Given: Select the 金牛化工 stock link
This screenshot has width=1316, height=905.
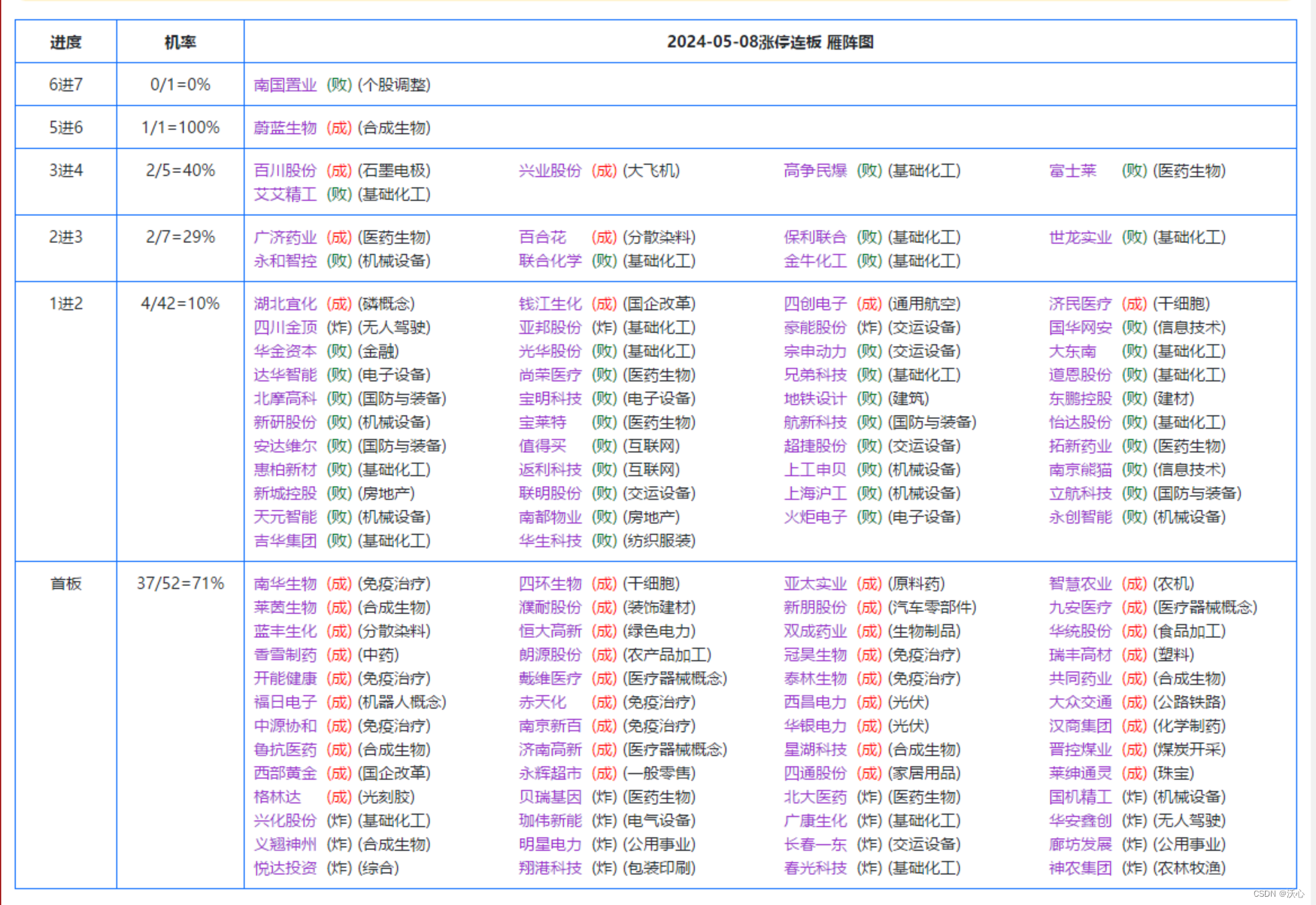Looking at the screenshot, I should point(815,261).
